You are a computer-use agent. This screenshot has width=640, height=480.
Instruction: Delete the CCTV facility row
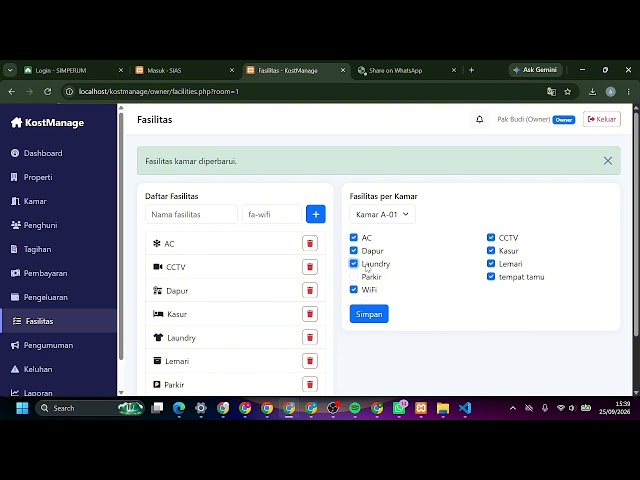pos(310,267)
